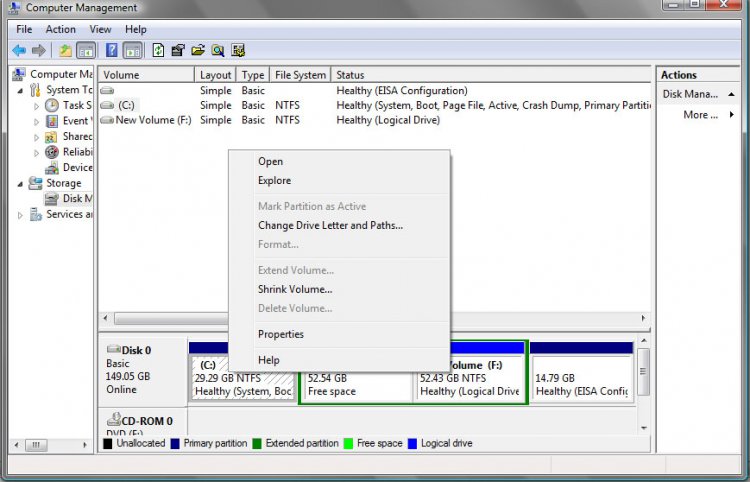Click the Volume column header
750x482 pixels.
(x=145, y=75)
